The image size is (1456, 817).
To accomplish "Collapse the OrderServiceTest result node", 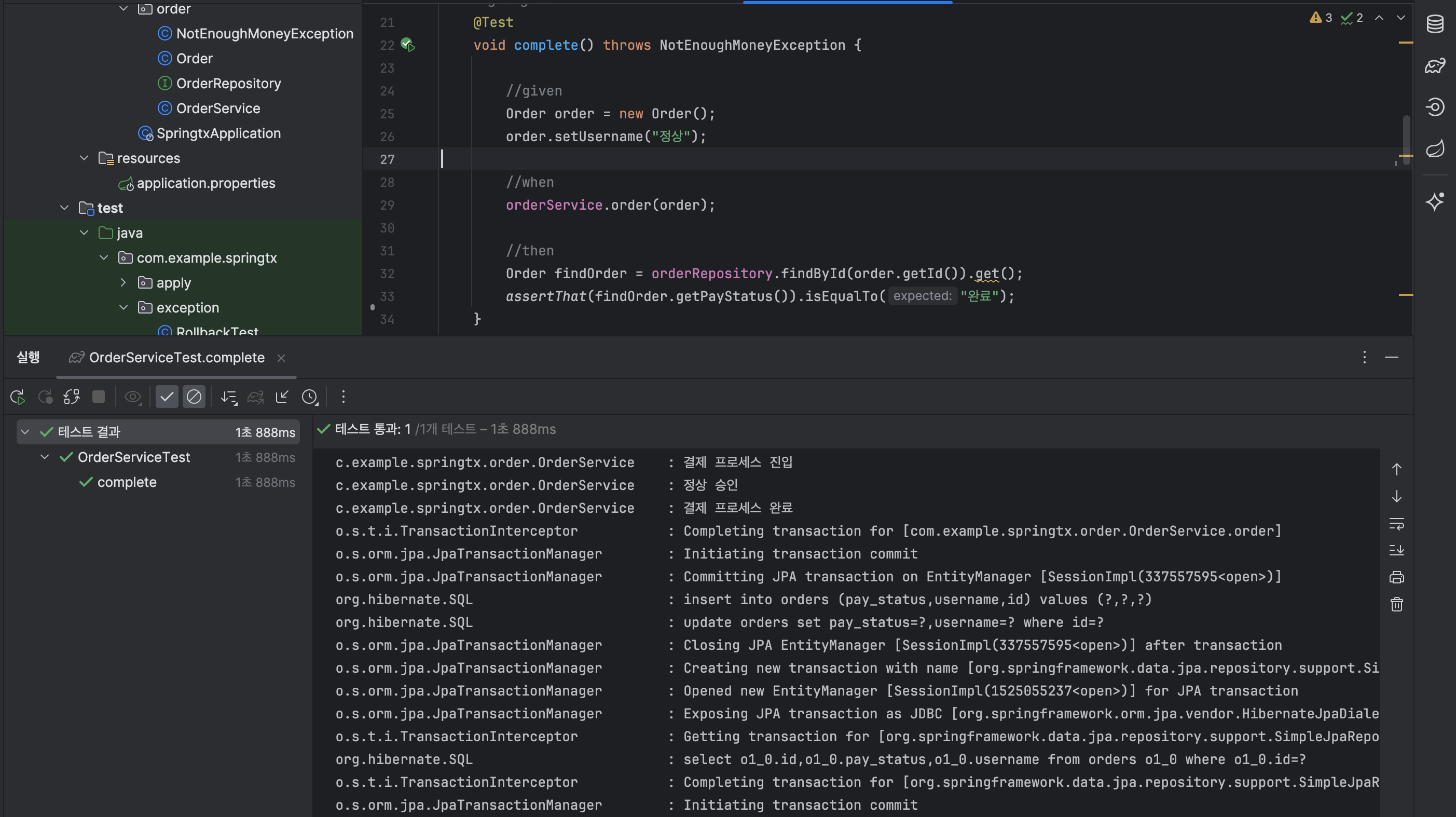I will click(x=45, y=457).
